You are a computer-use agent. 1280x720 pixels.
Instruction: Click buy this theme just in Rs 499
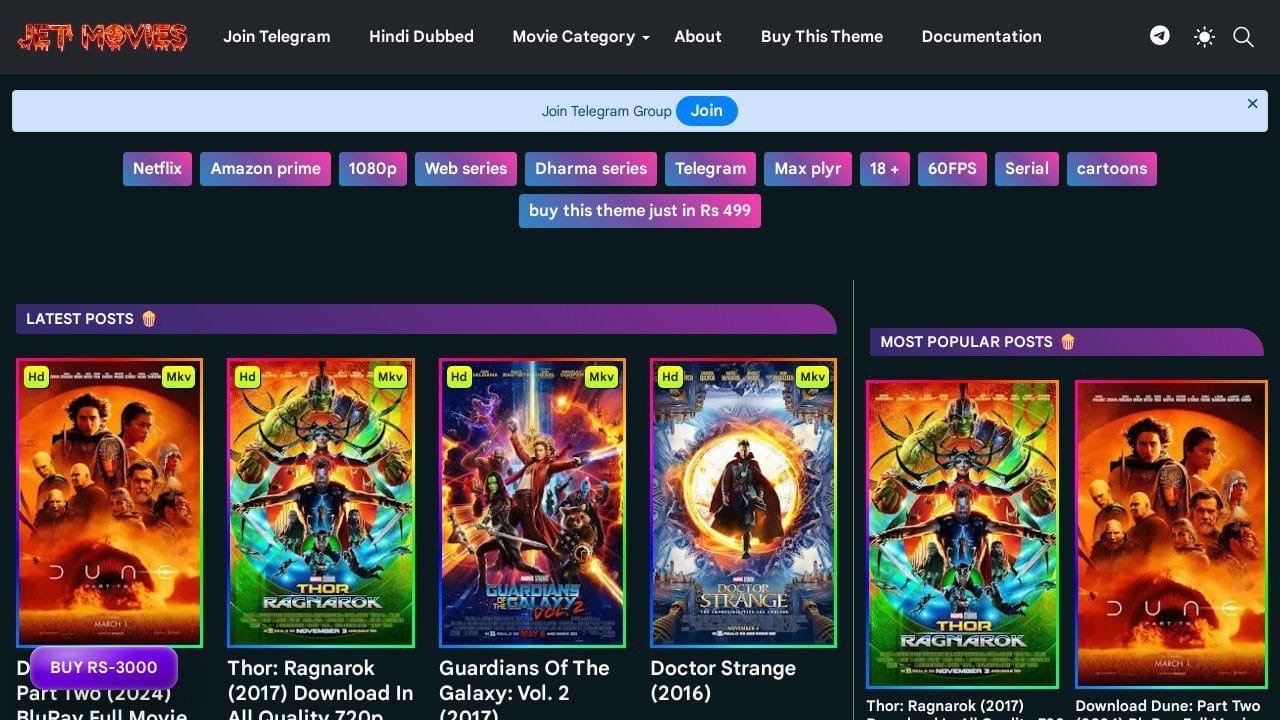(639, 210)
